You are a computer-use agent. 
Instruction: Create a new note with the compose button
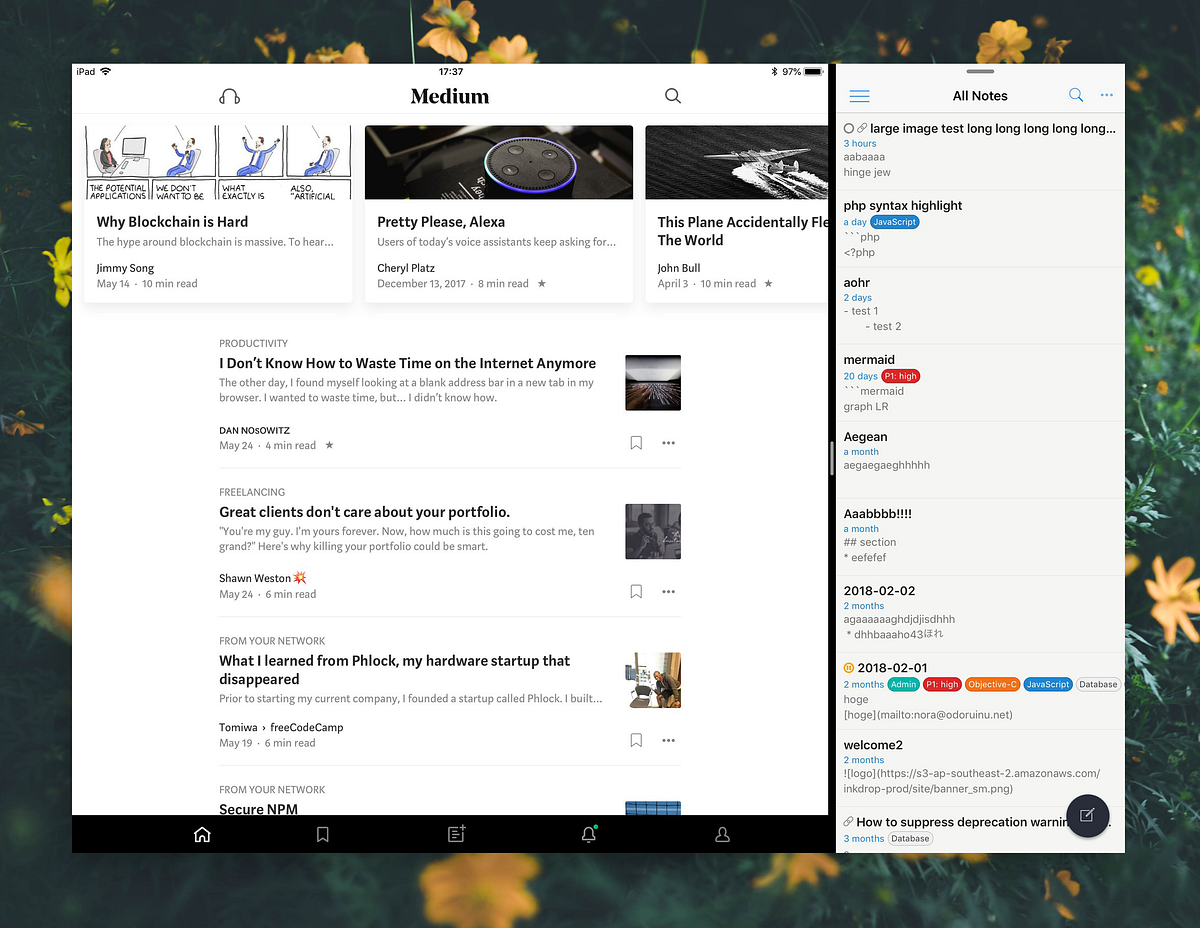(1088, 816)
